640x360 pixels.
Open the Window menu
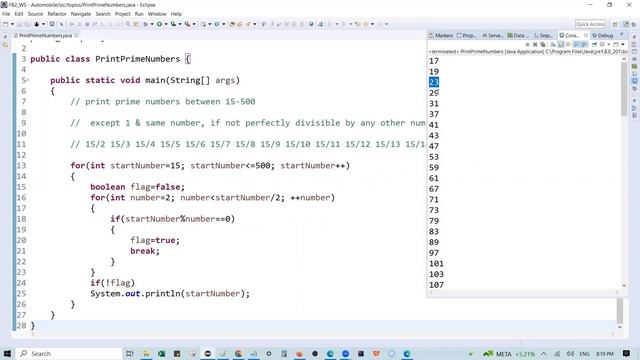157,14
